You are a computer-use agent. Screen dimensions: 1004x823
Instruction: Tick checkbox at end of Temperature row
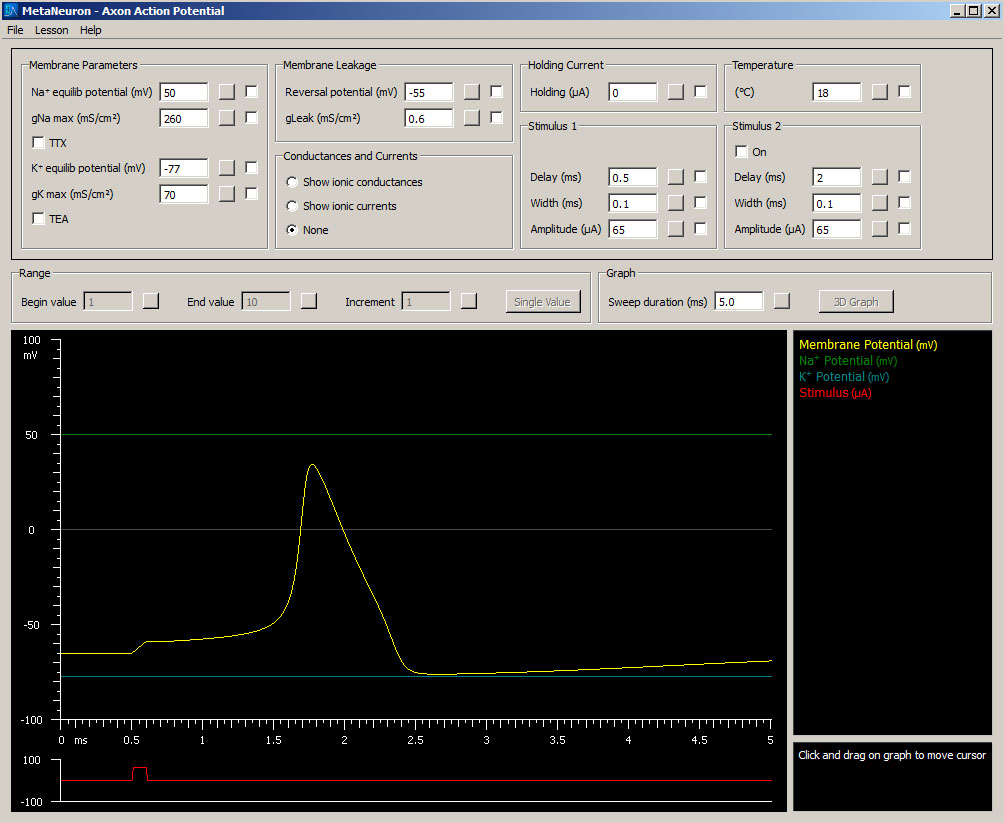[904, 92]
